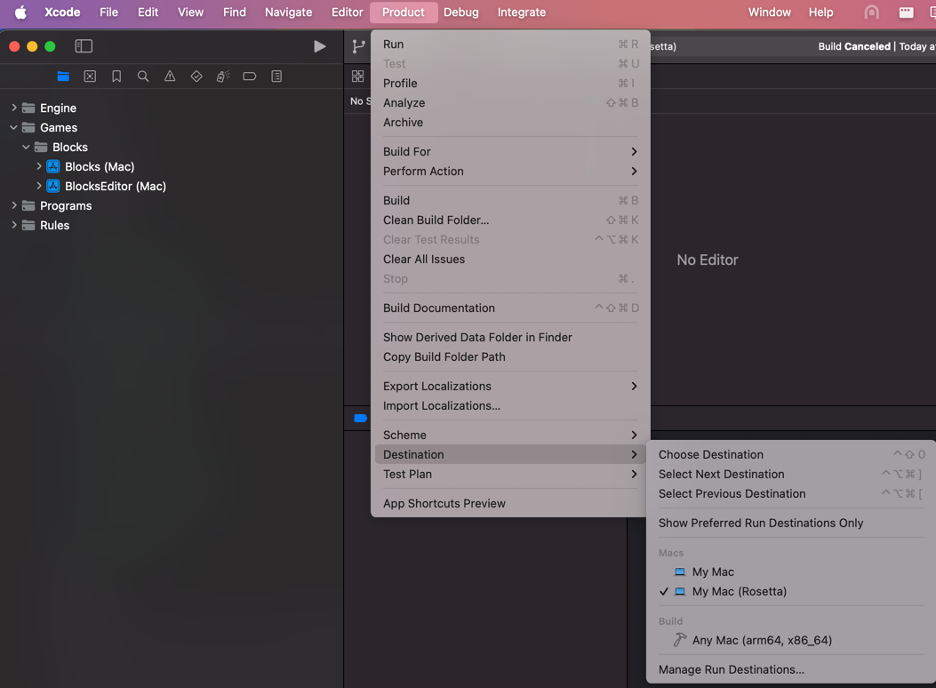Screen dimensions: 936x688
Task: Click the Run play button in toolbar
Action: [320, 46]
